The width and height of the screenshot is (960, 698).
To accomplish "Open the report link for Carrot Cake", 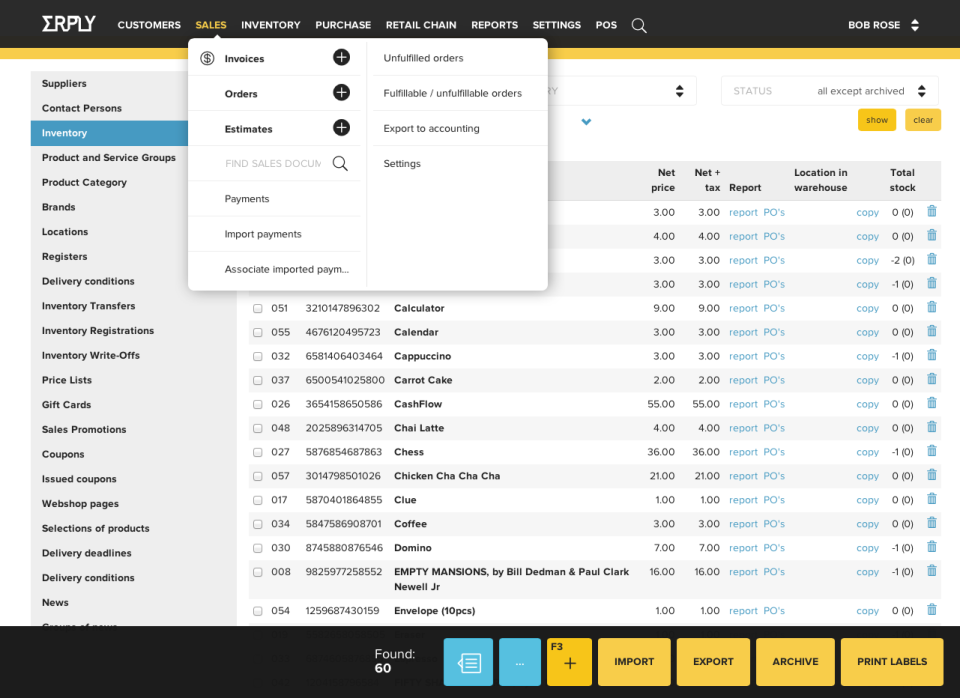I will click(x=743, y=380).
